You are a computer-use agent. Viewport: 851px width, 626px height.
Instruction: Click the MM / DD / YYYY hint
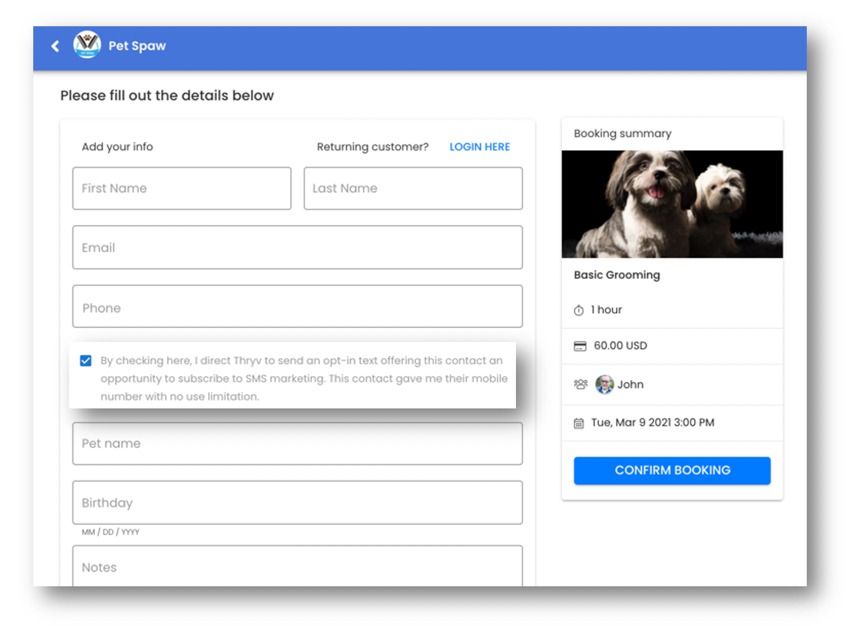pyautogui.click(x=110, y=532)
